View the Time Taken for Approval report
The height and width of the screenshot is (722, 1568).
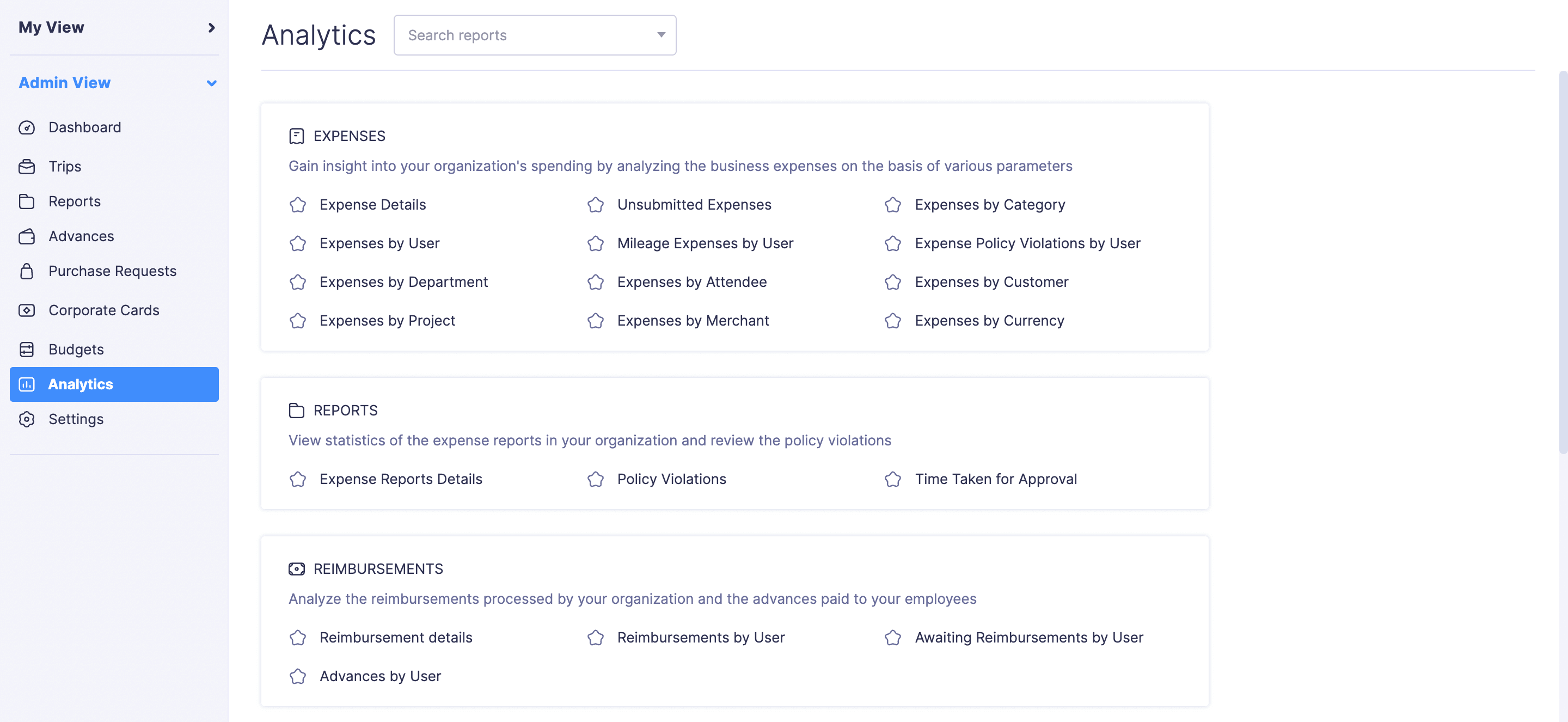(x=996, y=479)
